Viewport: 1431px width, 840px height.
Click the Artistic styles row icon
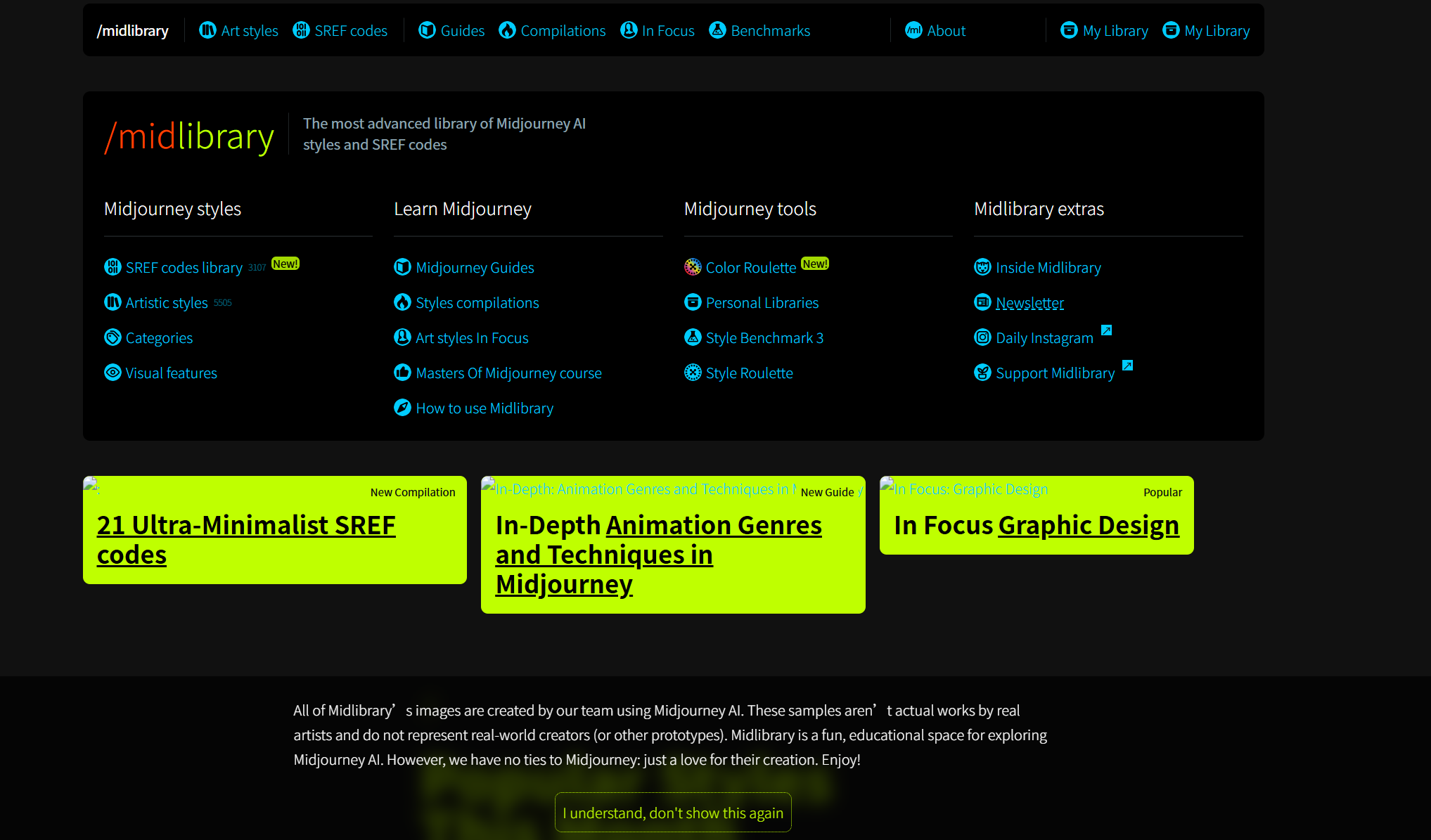coord(113,302)
